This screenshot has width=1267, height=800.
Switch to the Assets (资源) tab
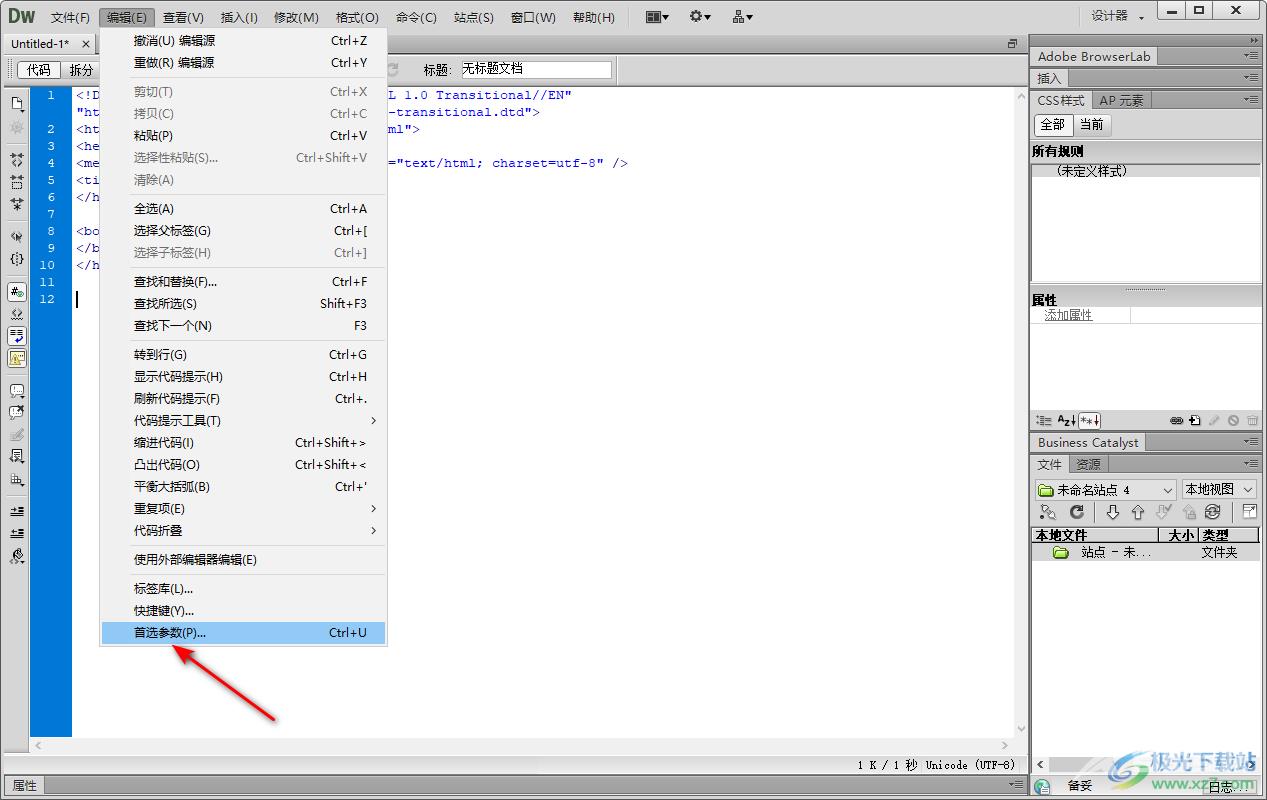1088,464
